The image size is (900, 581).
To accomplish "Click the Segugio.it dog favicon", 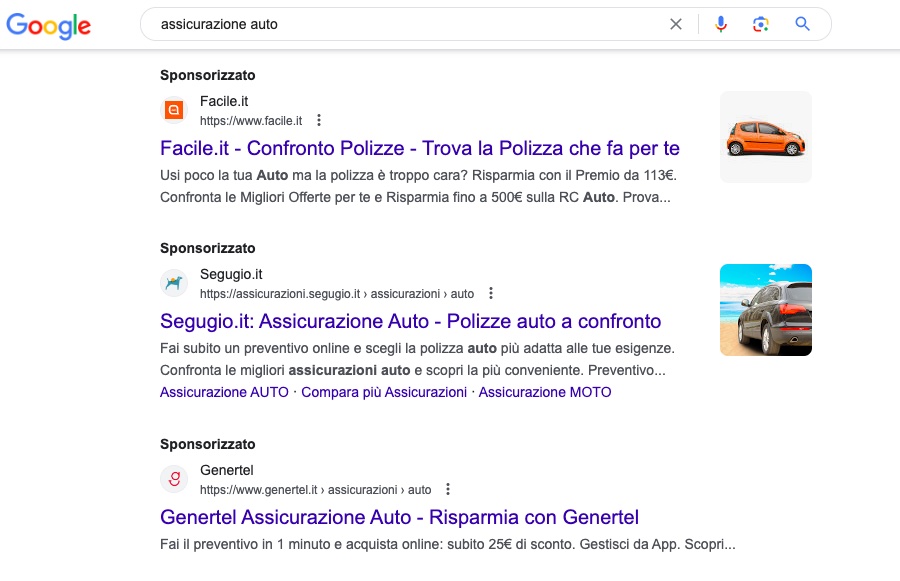I will point(174,283).
